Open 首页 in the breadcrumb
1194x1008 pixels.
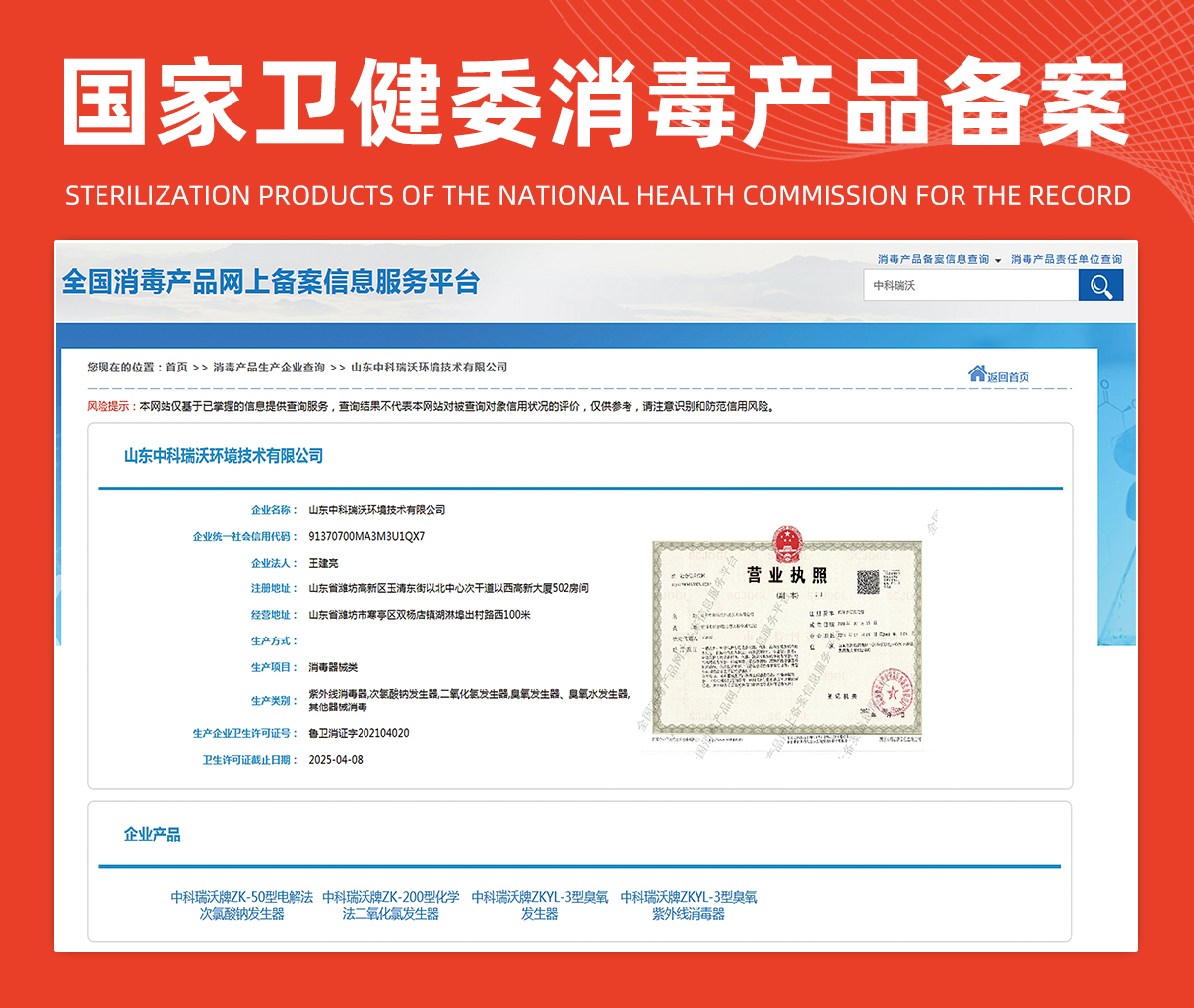[x=176, y=368]
